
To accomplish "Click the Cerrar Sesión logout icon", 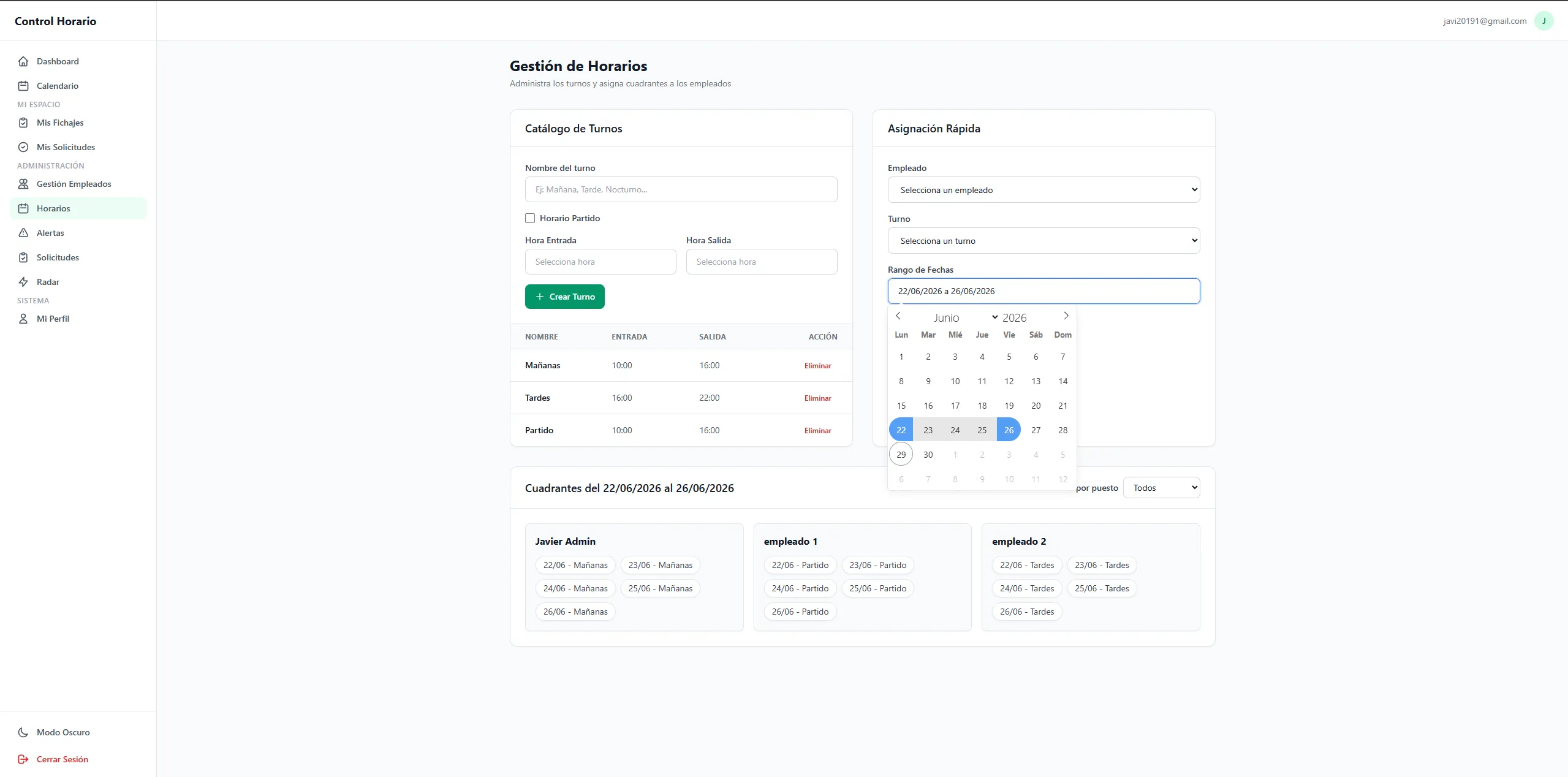I will coord(23,759).
